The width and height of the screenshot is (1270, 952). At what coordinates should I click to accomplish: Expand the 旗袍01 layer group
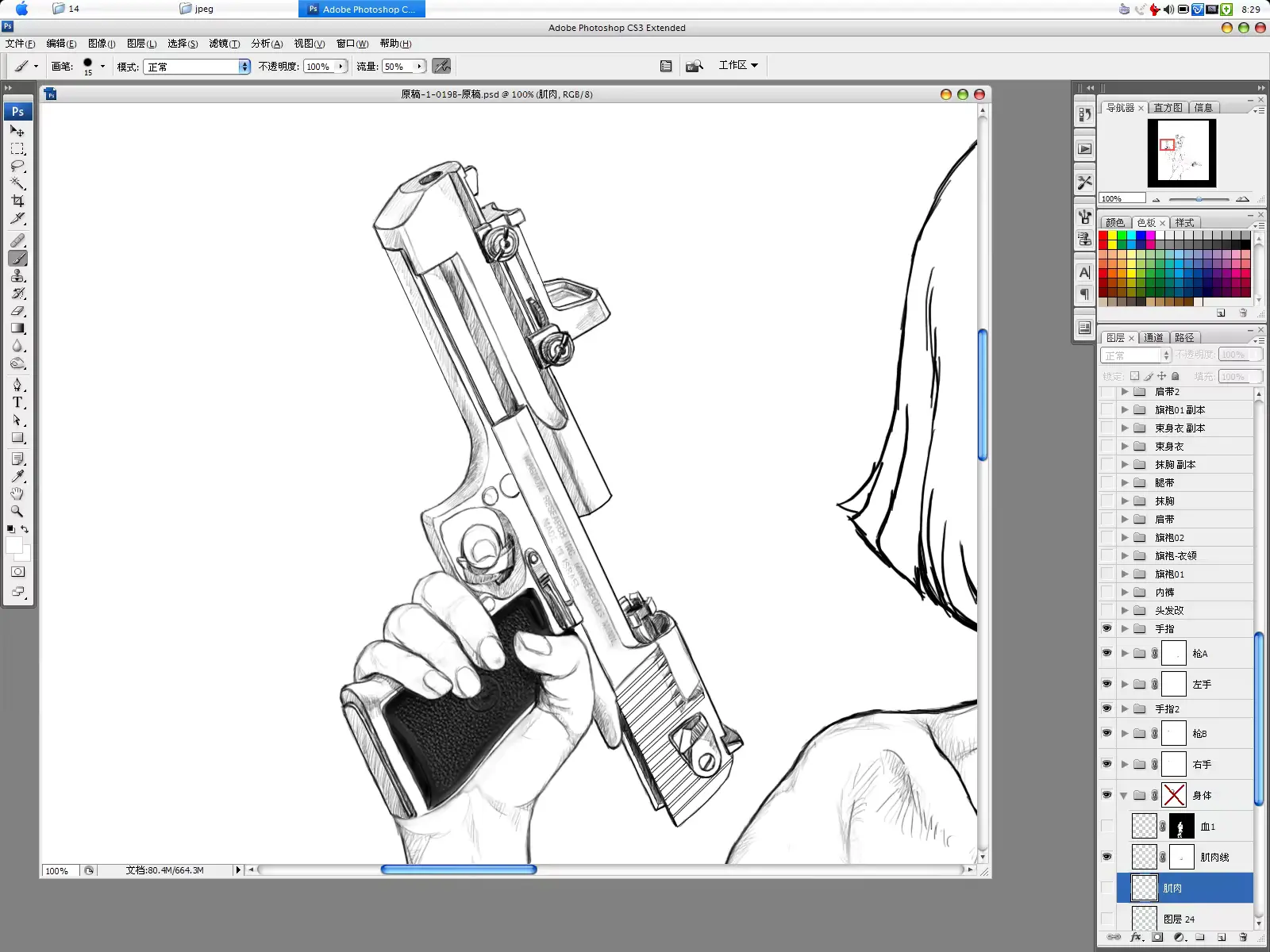1124,574
